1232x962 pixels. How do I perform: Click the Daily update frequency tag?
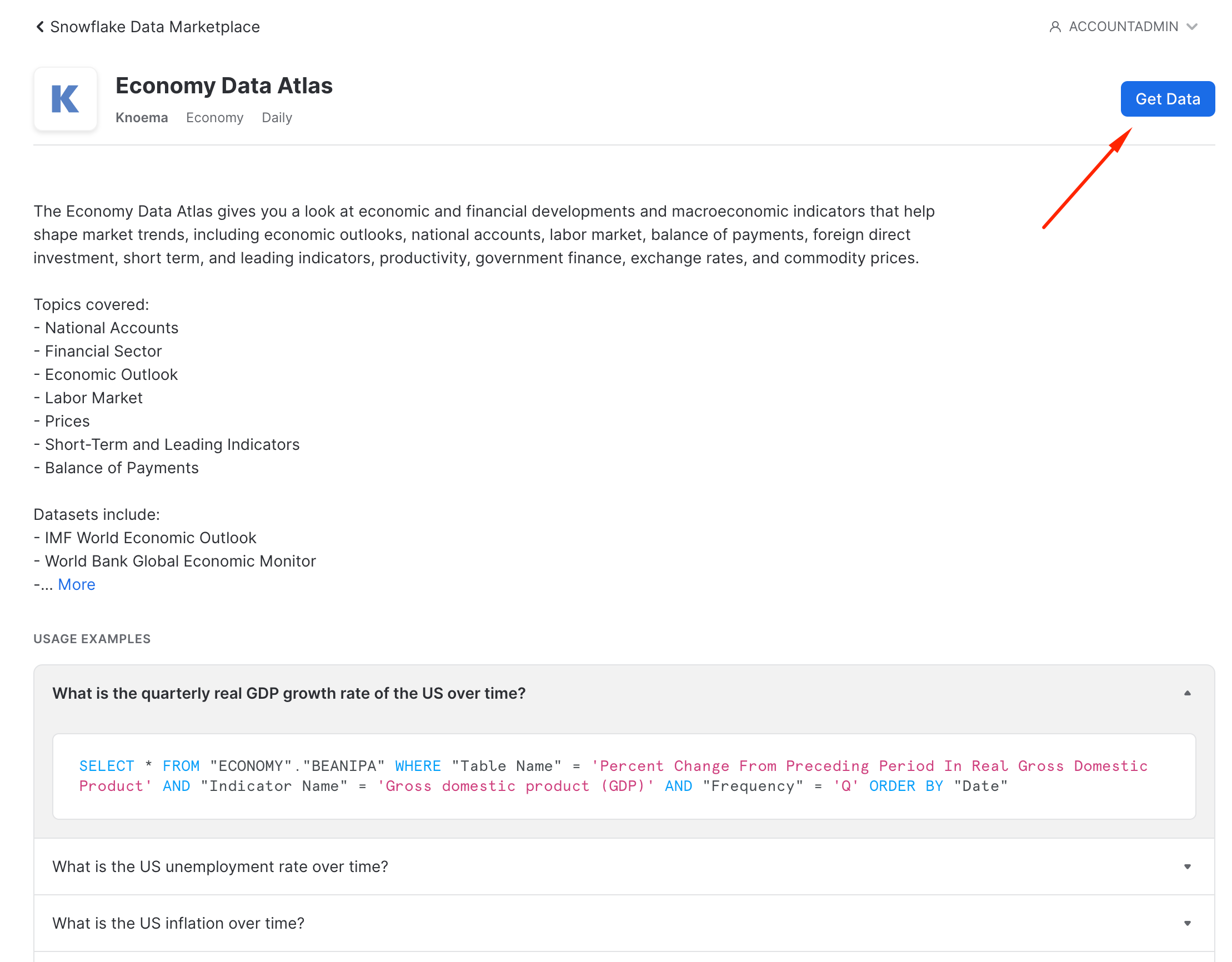click(x=277, y=117)
